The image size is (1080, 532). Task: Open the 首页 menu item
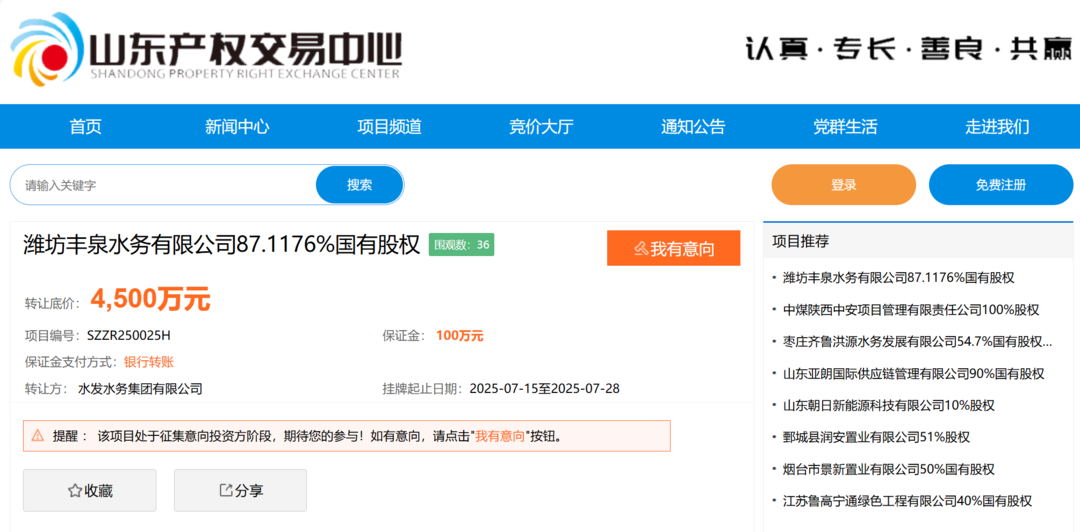pyautogui.click(x=85, y=127)
